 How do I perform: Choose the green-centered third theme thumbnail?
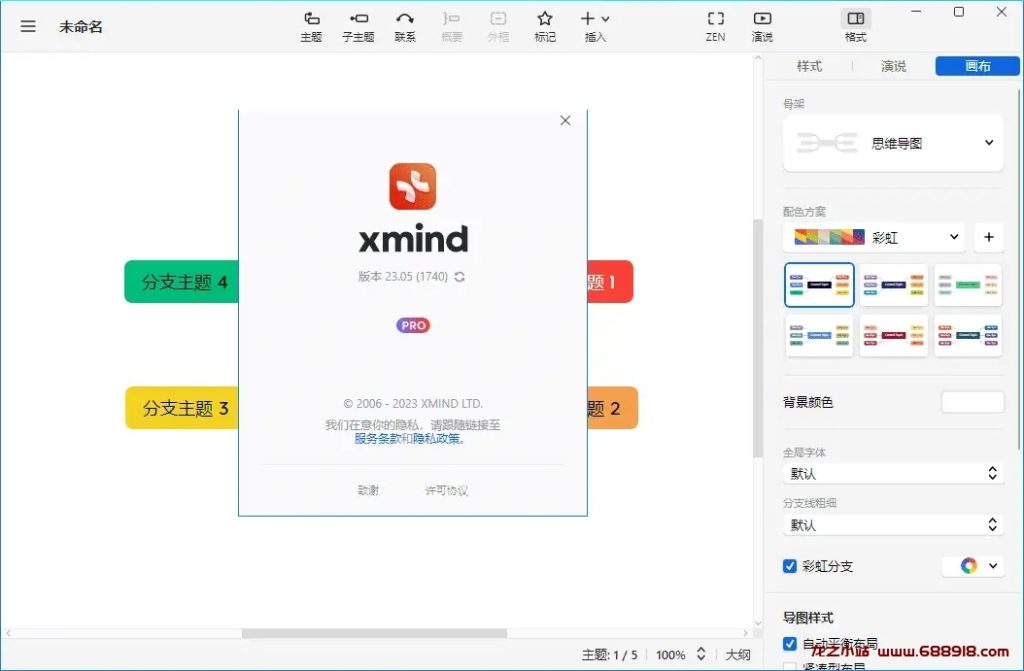pyautogui.click(x=968, y=285)
